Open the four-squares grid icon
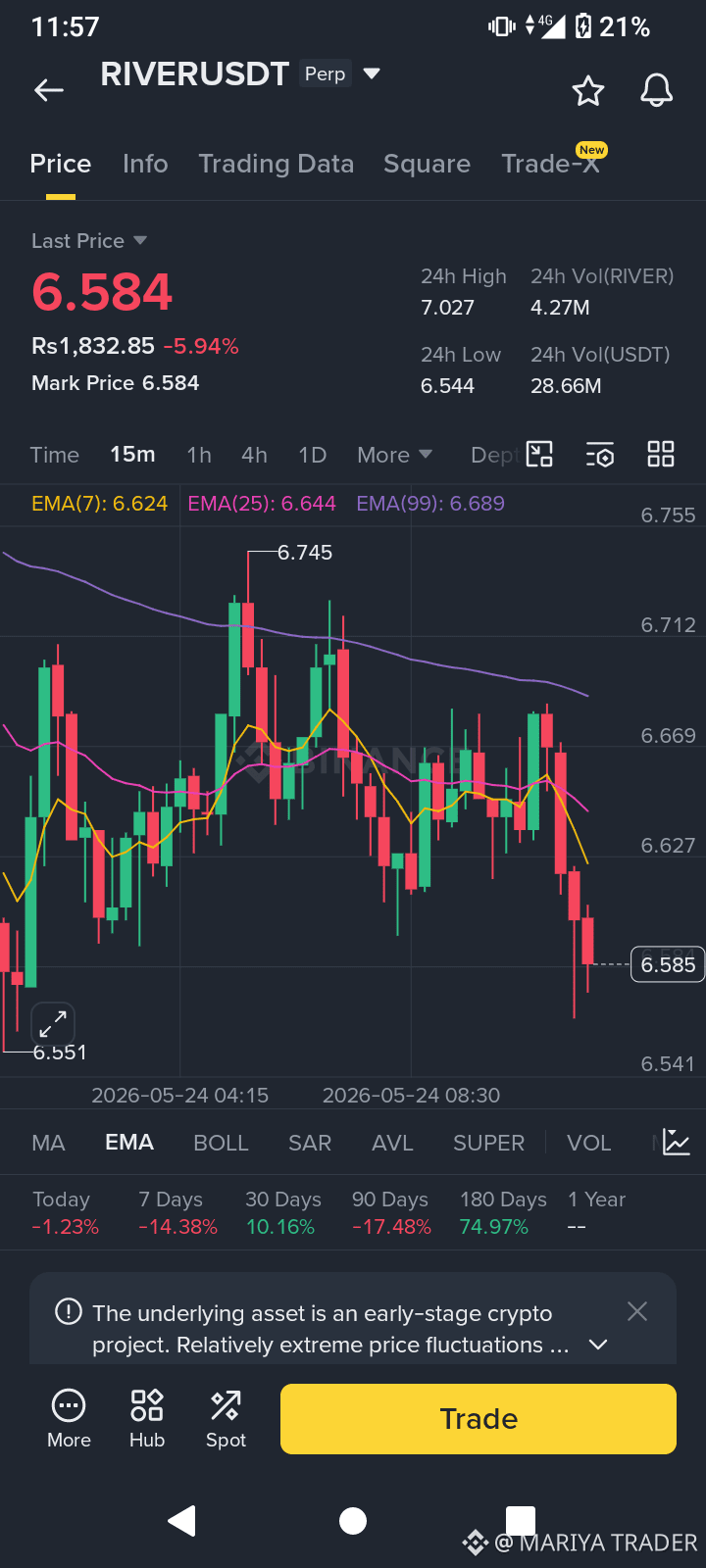This screenshot has height=1568, width=706. (661, 454)
